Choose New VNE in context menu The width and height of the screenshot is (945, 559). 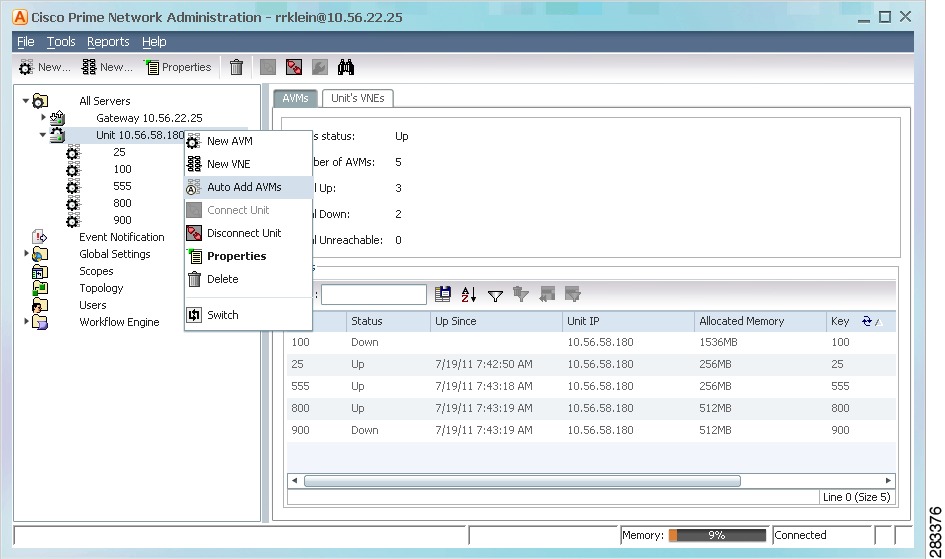click(x=248, y=164)
